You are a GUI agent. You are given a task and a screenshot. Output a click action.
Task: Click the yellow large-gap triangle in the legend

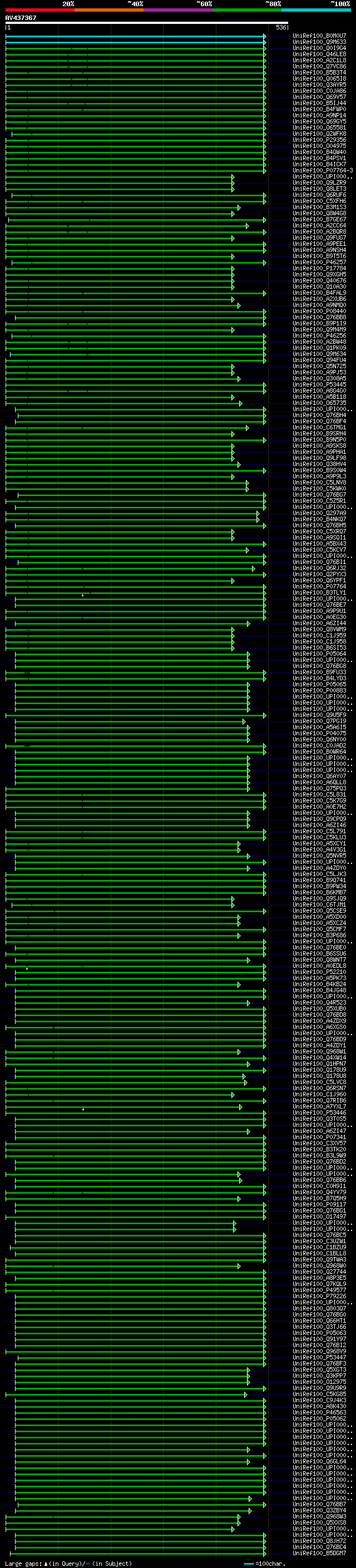(x=46, y=1563)
